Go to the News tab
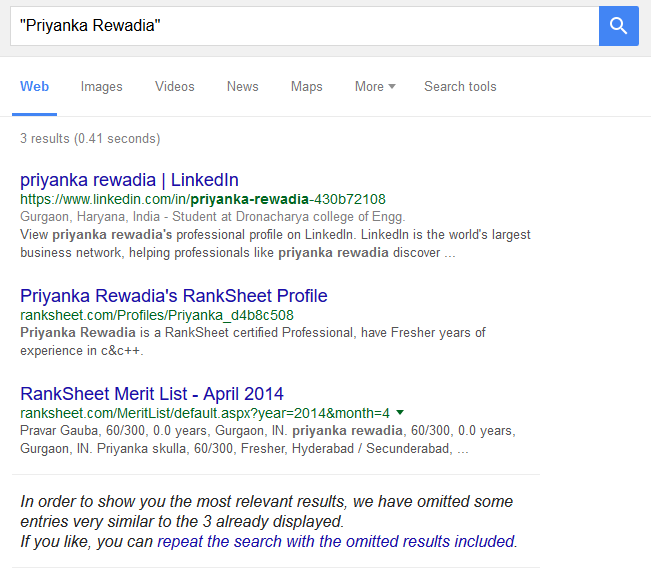651x573 pixels. point(242,86)
